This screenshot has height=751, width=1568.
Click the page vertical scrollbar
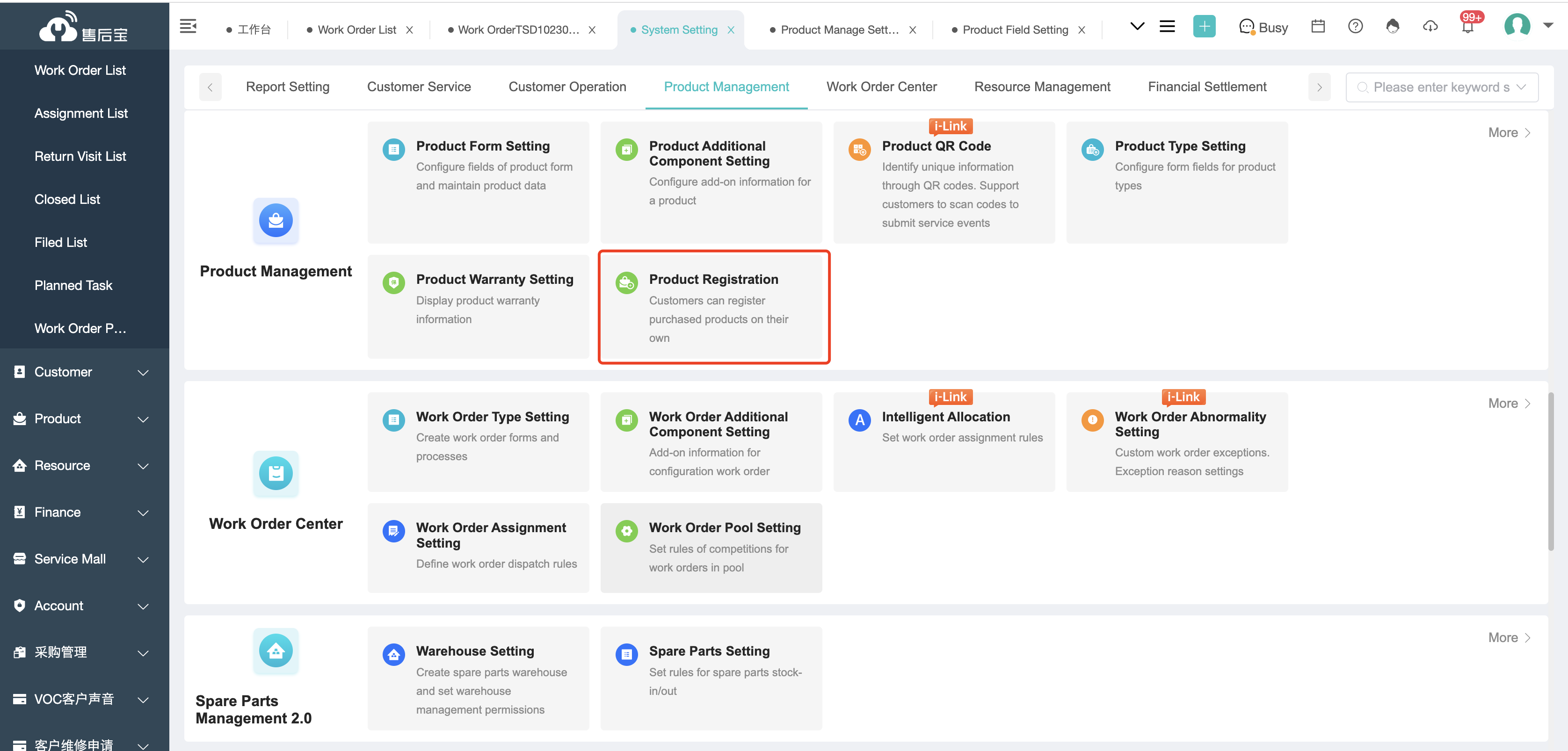point(1550,472)
